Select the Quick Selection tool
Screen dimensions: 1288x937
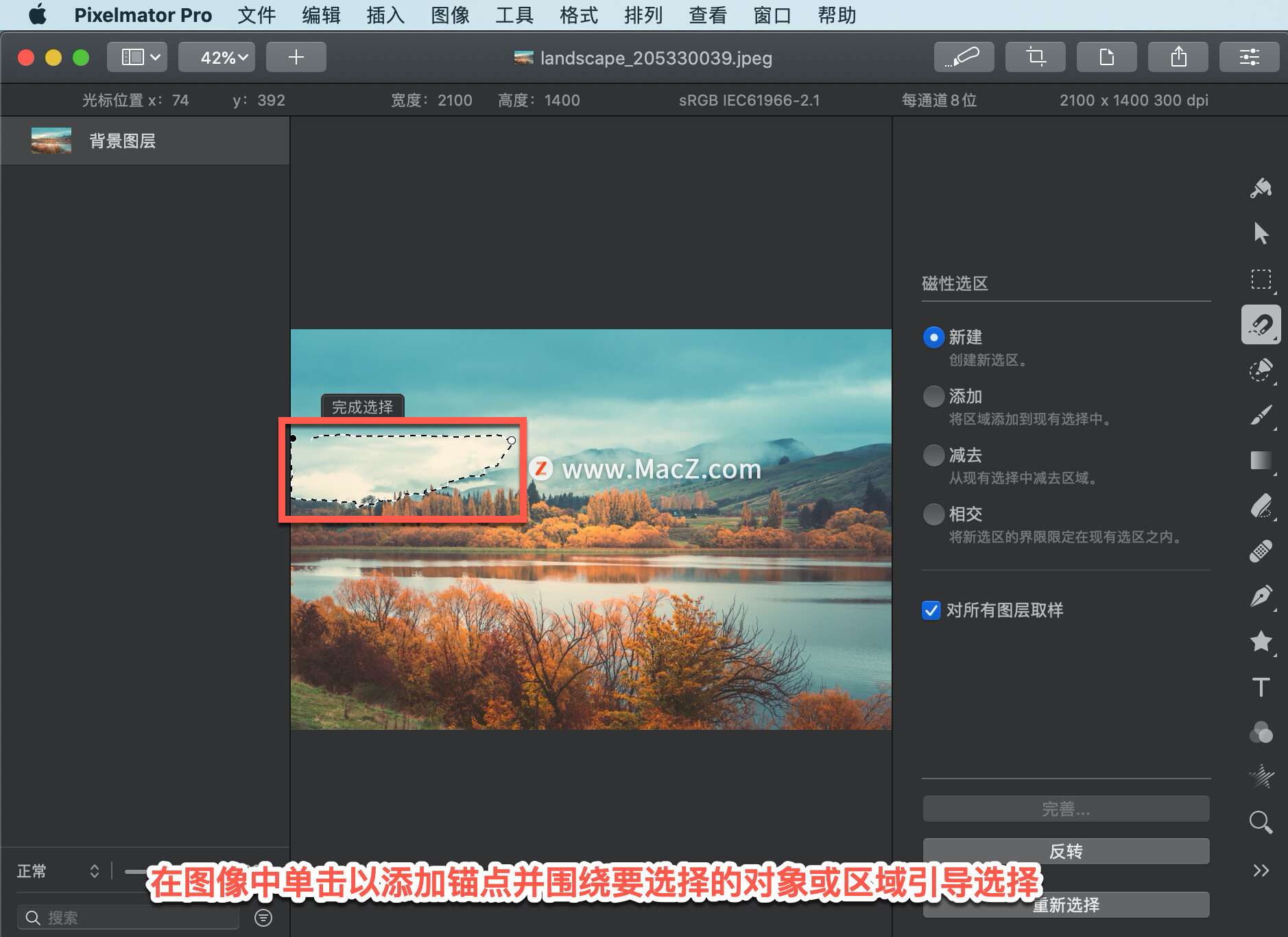pos(1261,370)
